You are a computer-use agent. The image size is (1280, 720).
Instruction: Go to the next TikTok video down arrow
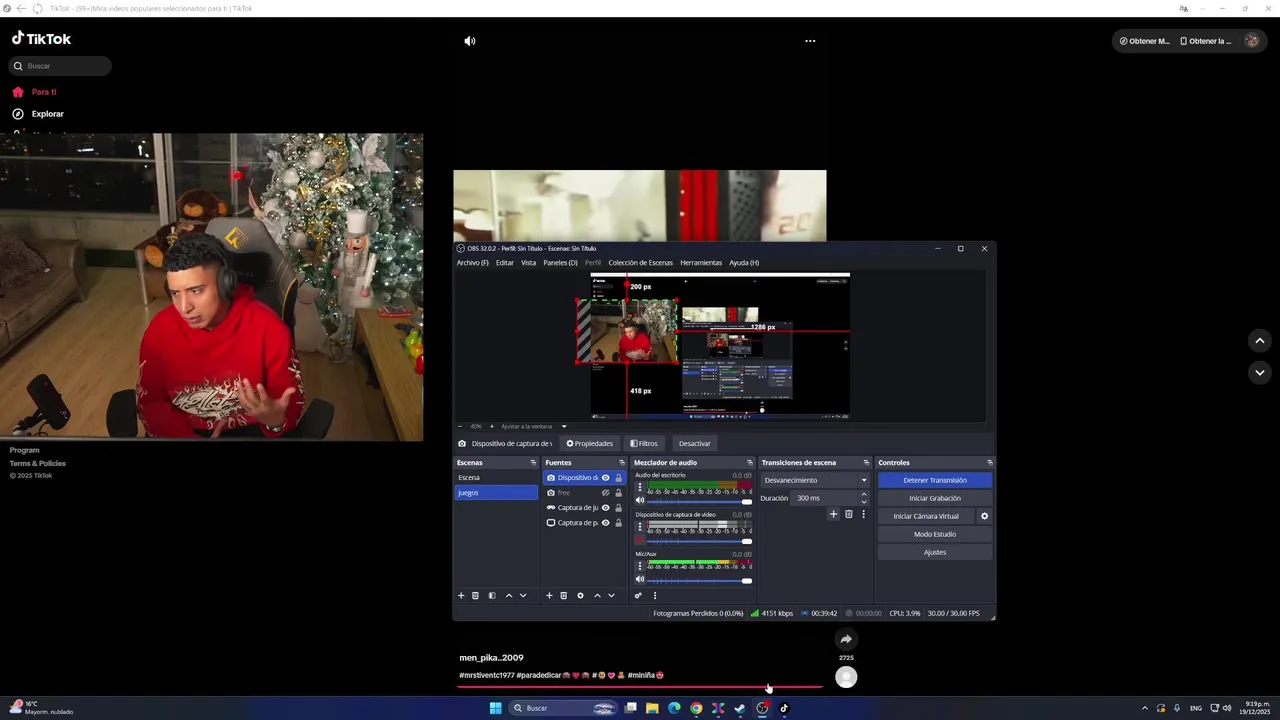(x=1260, y=372)
